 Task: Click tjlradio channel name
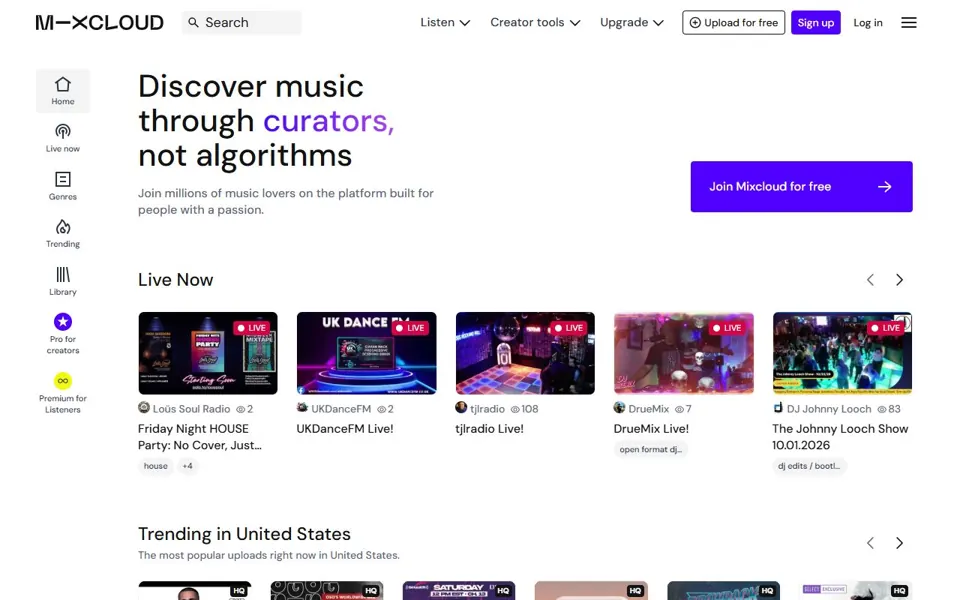[x=487, y=409]
